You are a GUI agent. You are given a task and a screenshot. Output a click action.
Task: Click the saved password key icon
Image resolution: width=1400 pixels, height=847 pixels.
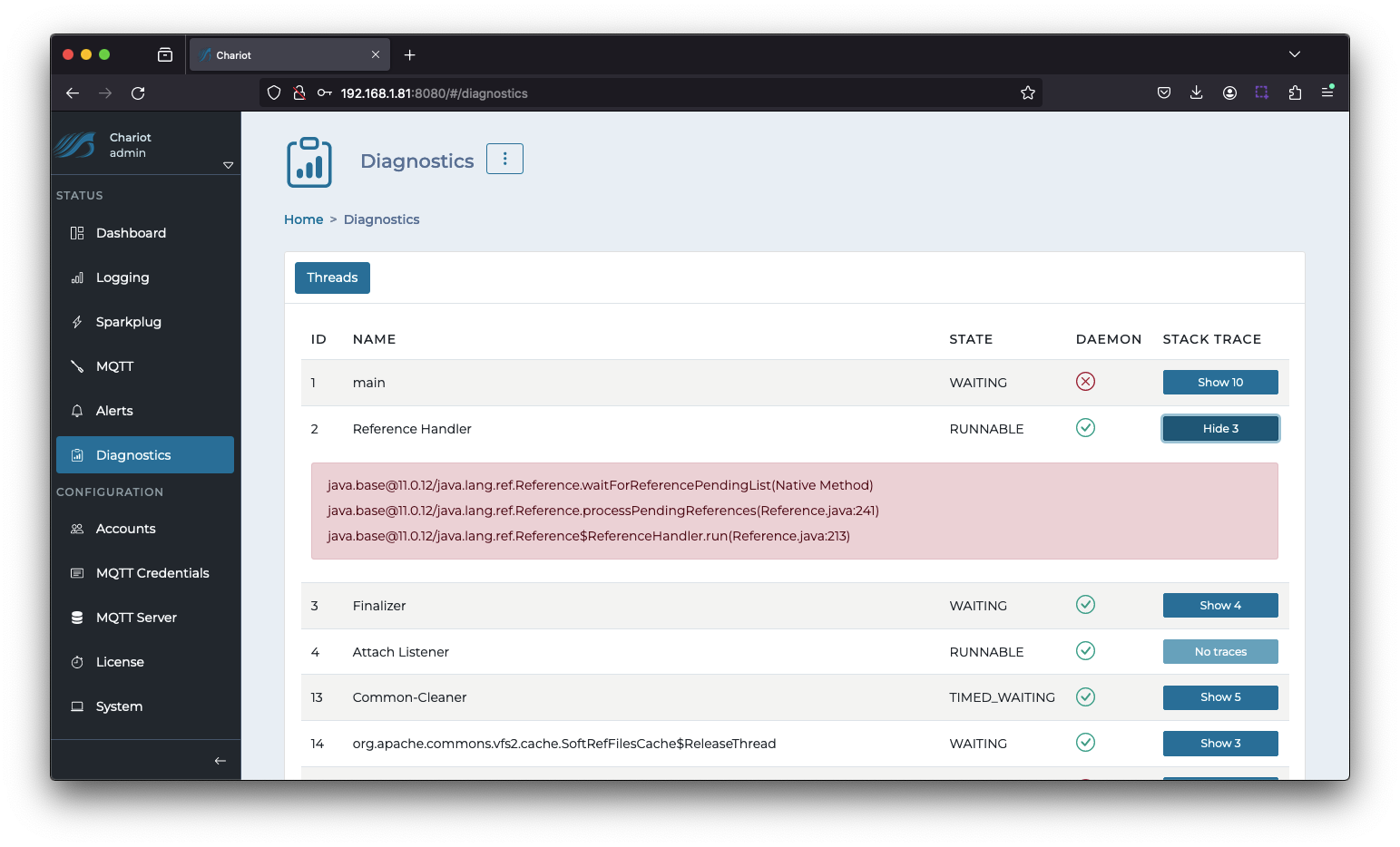coord(324,92)
